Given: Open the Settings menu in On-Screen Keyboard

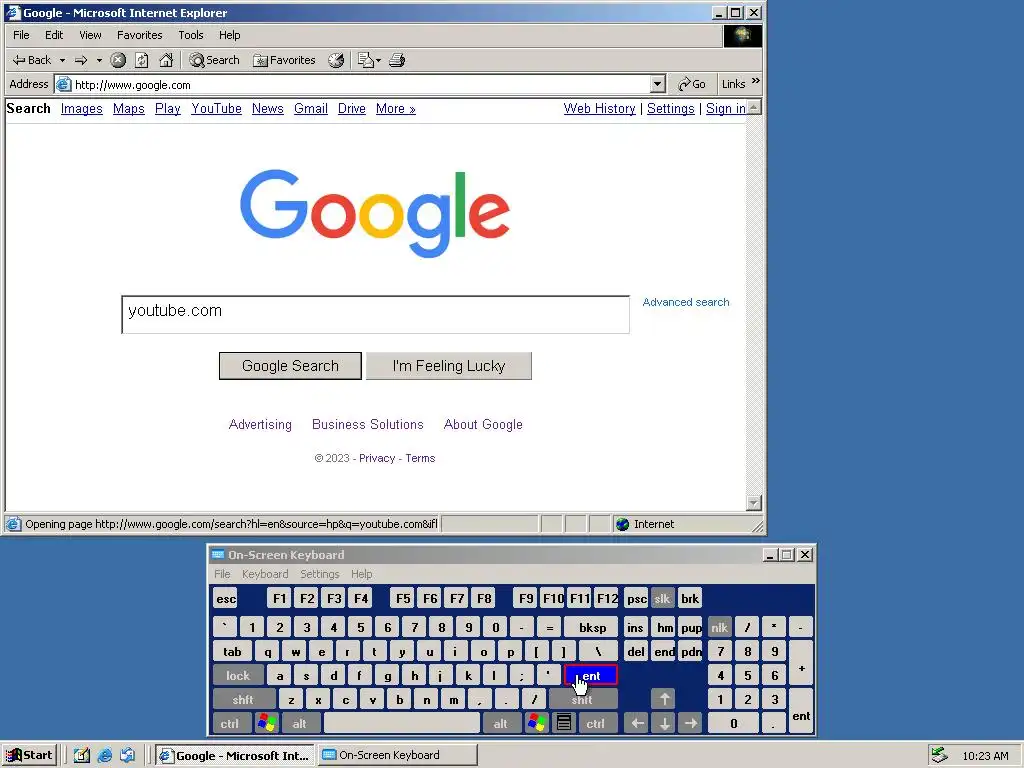Looking at the screenshot, I should 319,574.
